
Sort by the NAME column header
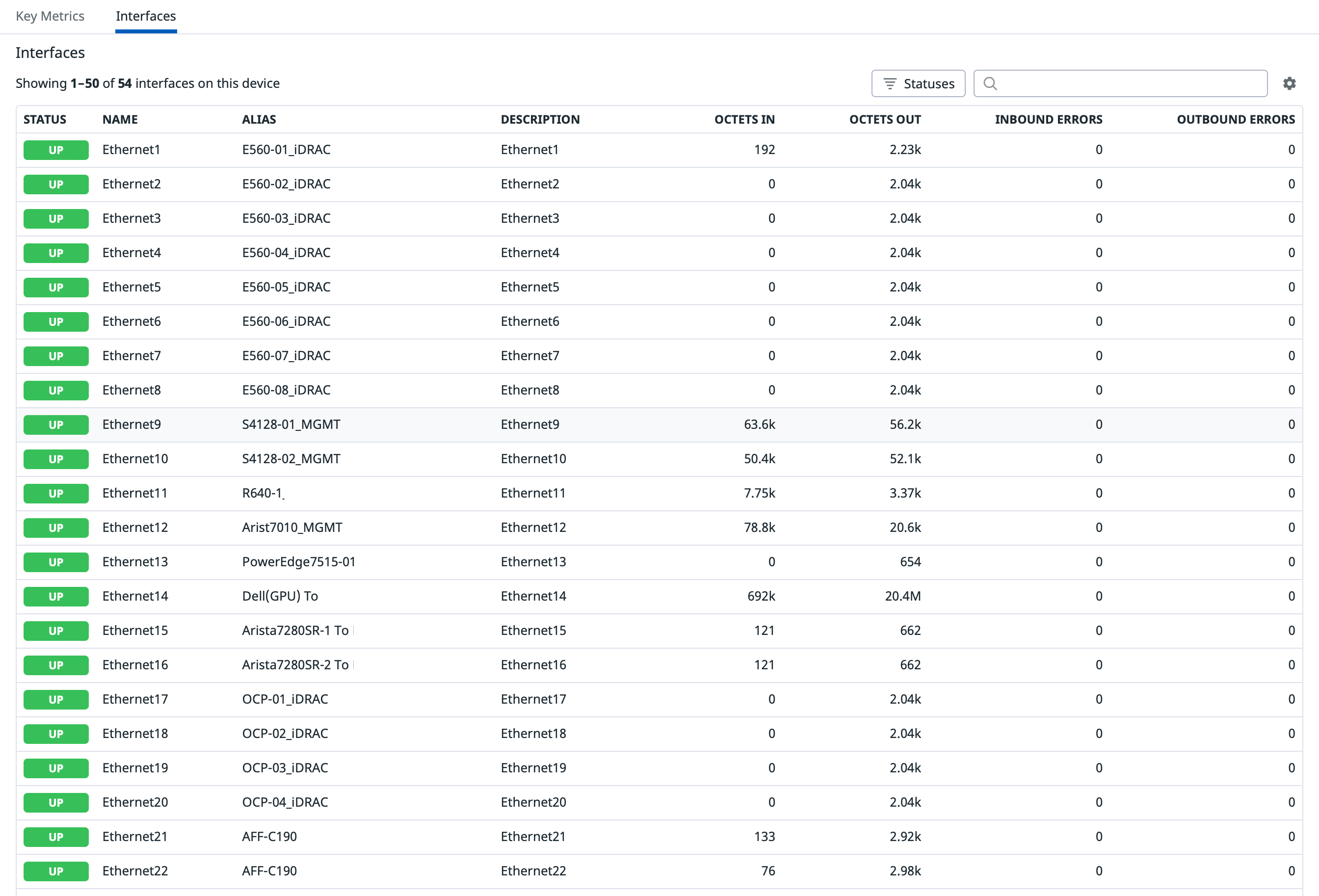120,119
